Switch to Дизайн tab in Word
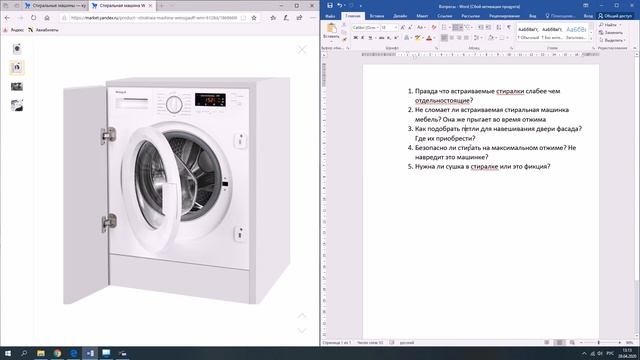 400,16
